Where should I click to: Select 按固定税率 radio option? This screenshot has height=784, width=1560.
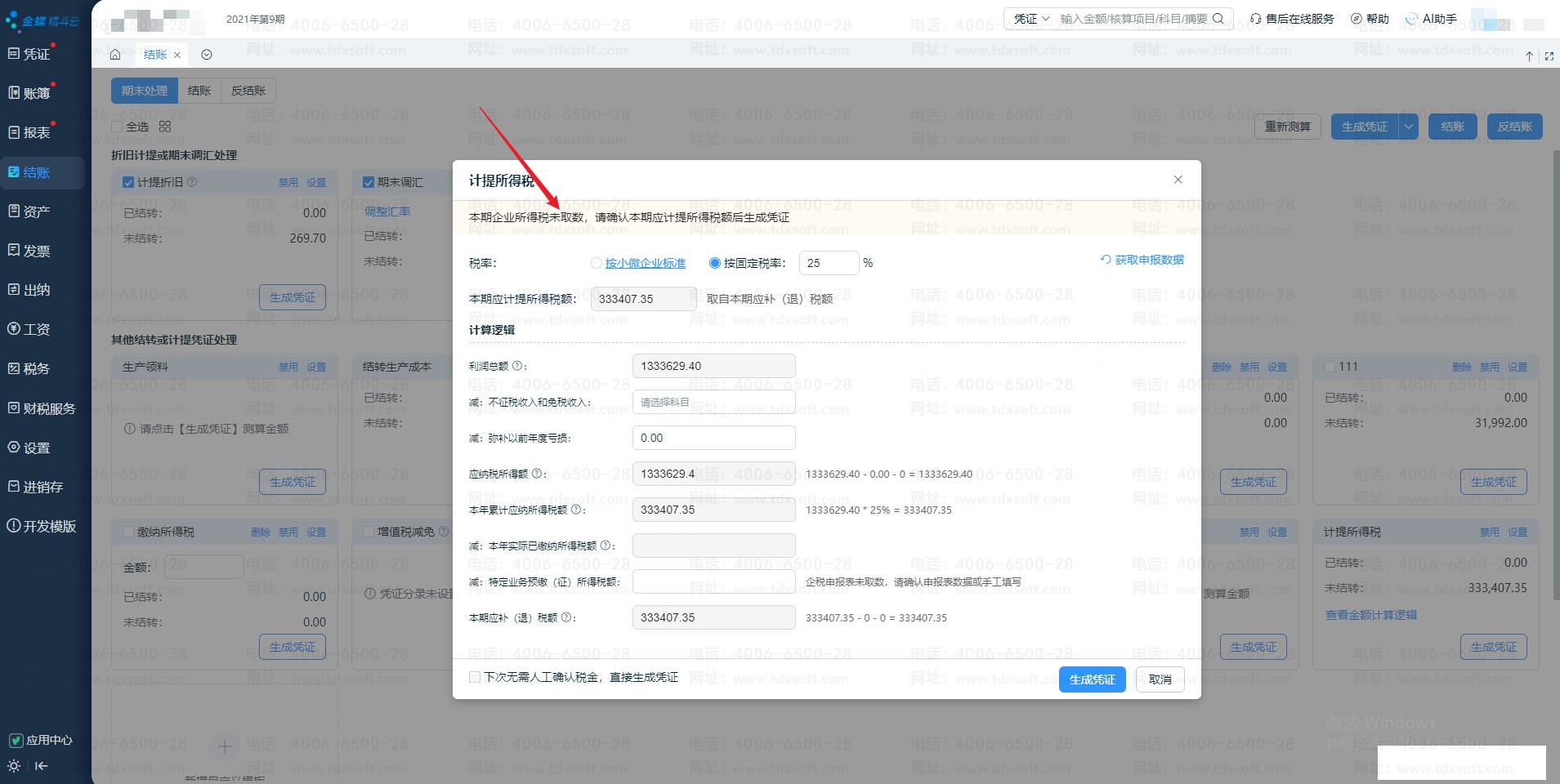(715, 263)
